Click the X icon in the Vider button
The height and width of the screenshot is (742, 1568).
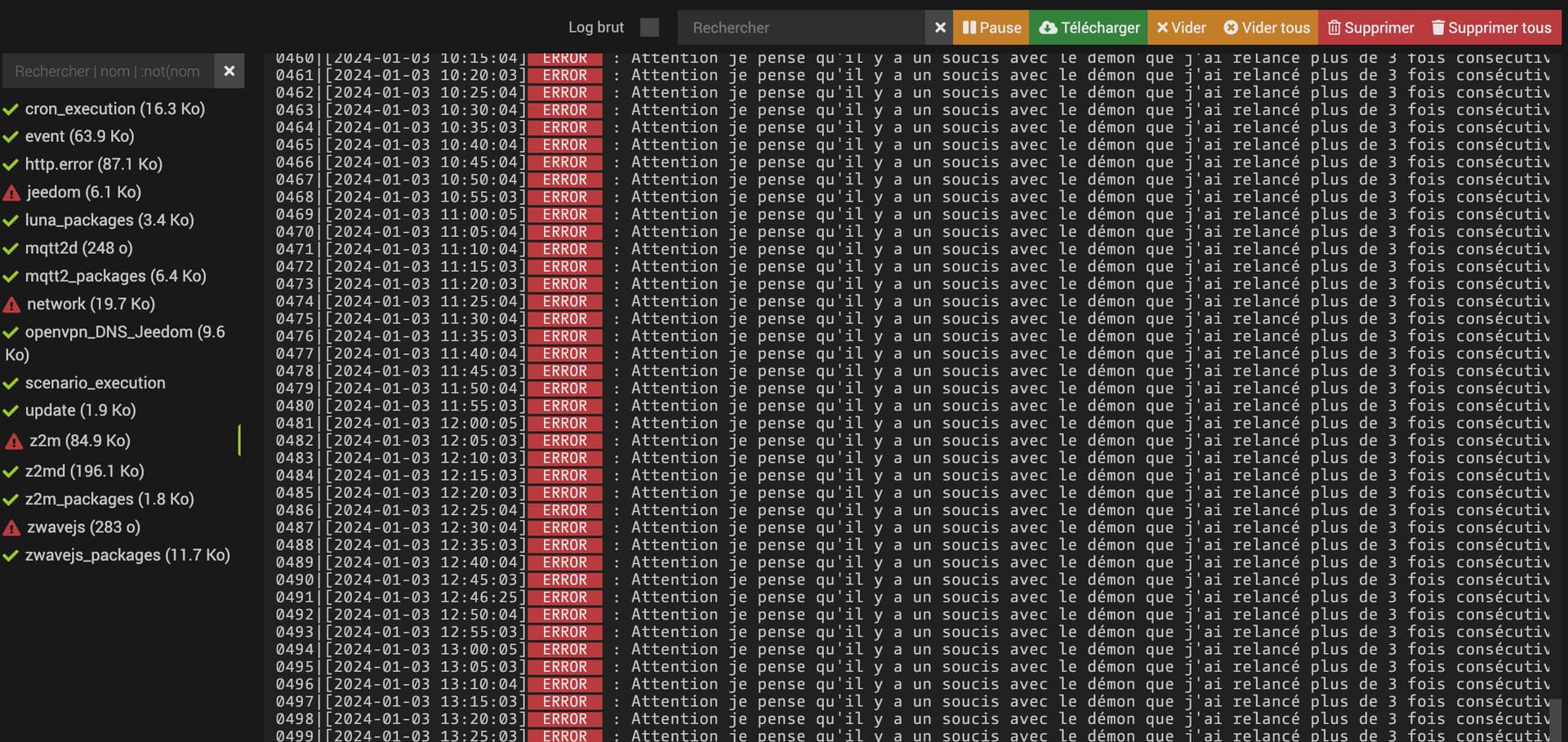(1162, 28)
